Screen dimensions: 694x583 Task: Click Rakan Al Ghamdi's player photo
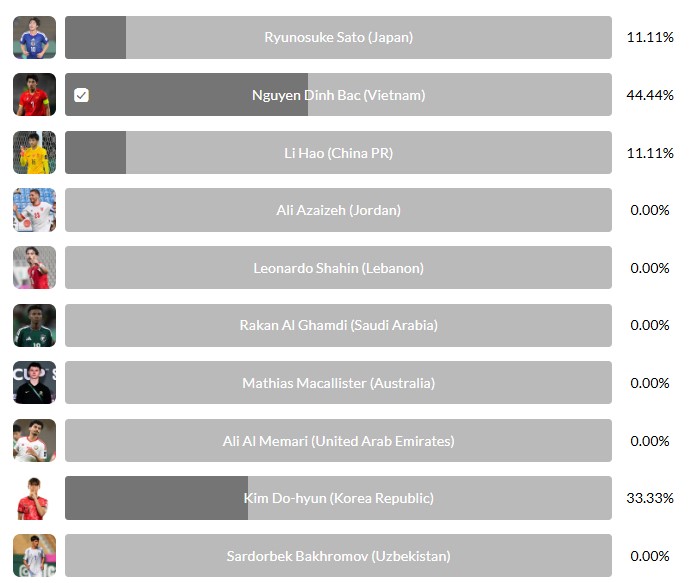[34, 325]
